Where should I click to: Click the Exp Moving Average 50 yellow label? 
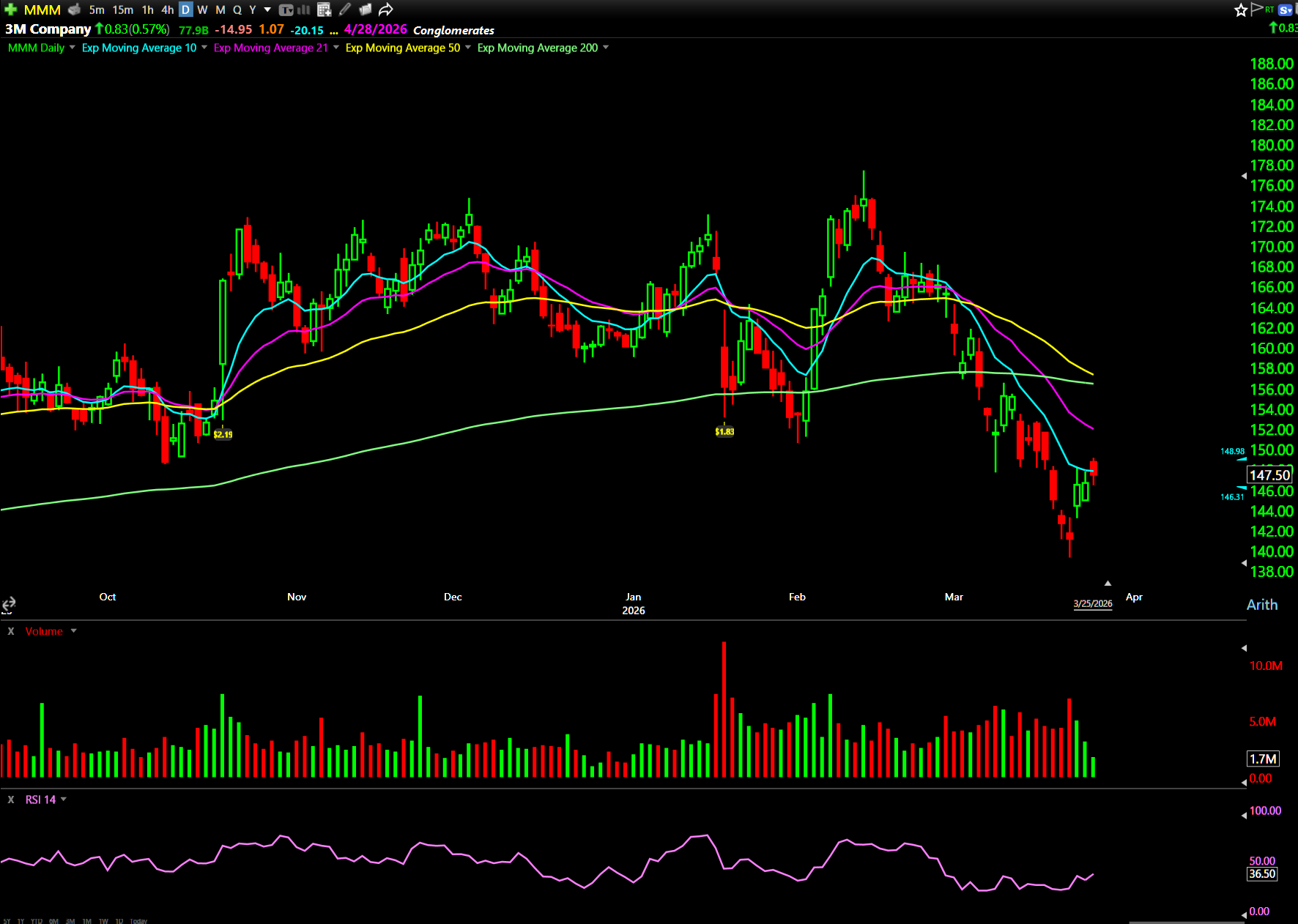(402, 48)
